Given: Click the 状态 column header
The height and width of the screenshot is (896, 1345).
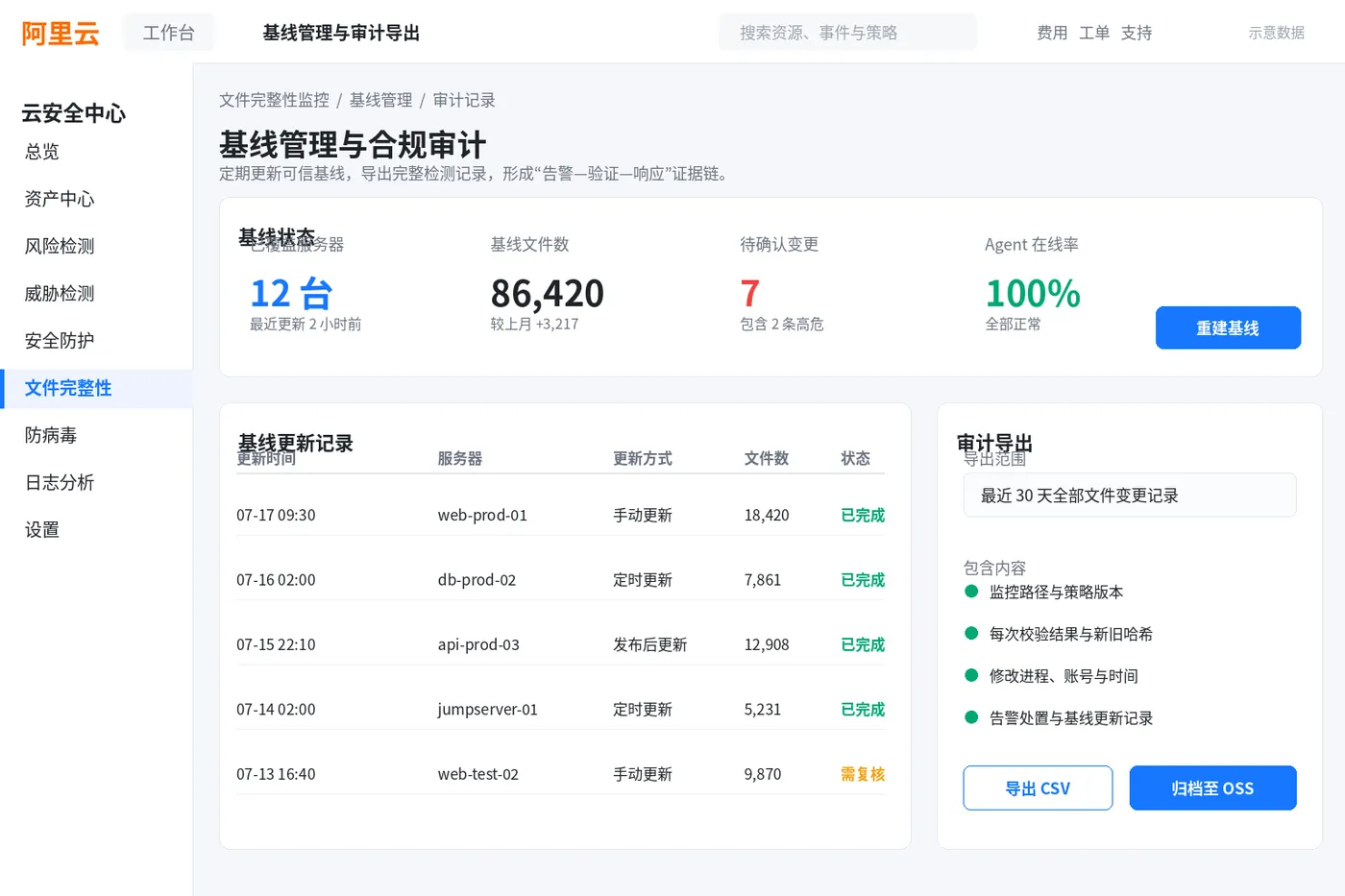Looking at the screenshot, I should 855,458.
